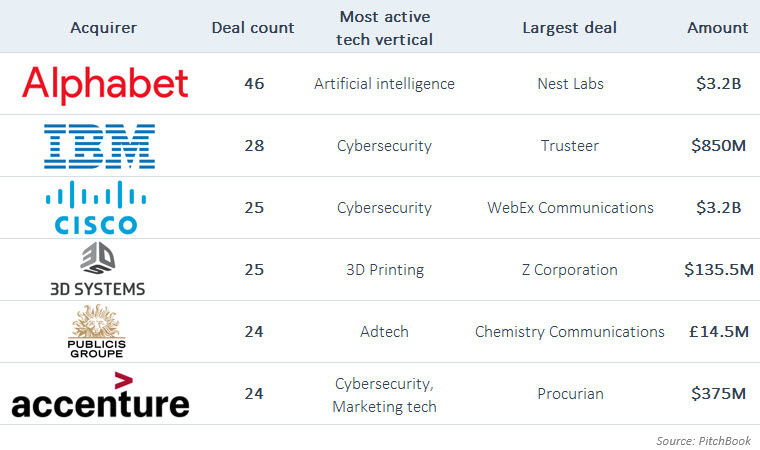Select the Cisco logo
This screenshot has height=450, width=760.
tap(98, 207)
